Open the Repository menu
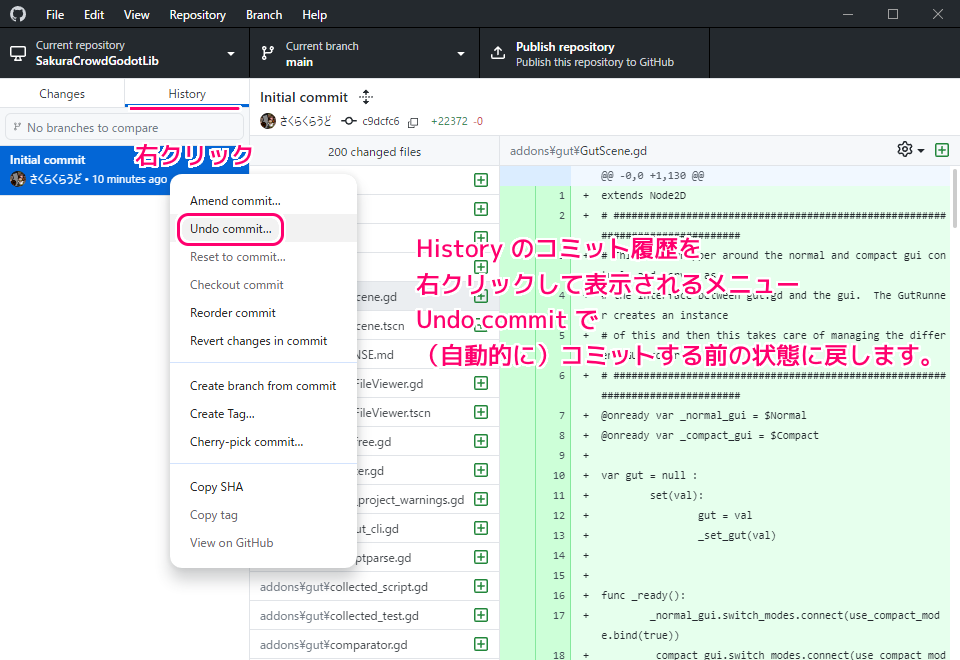The width and height of the screenshot is (960, 660). pos(197,15)
